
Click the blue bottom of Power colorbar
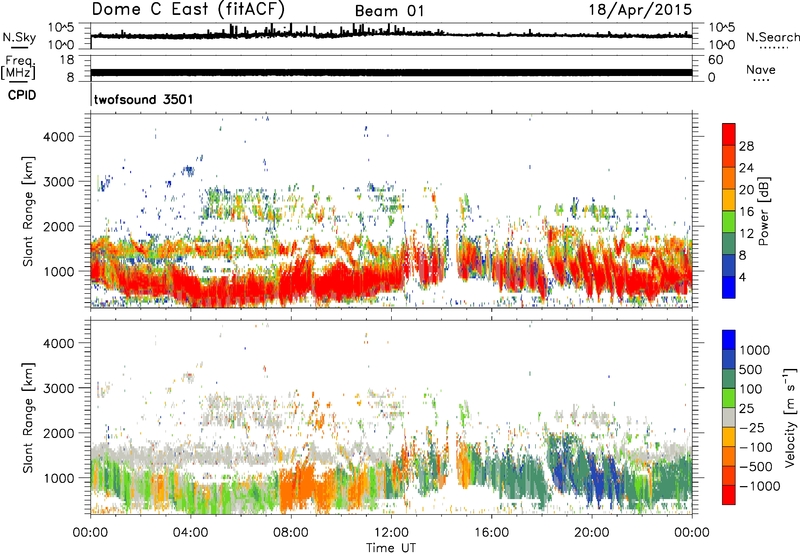[729, 287]
